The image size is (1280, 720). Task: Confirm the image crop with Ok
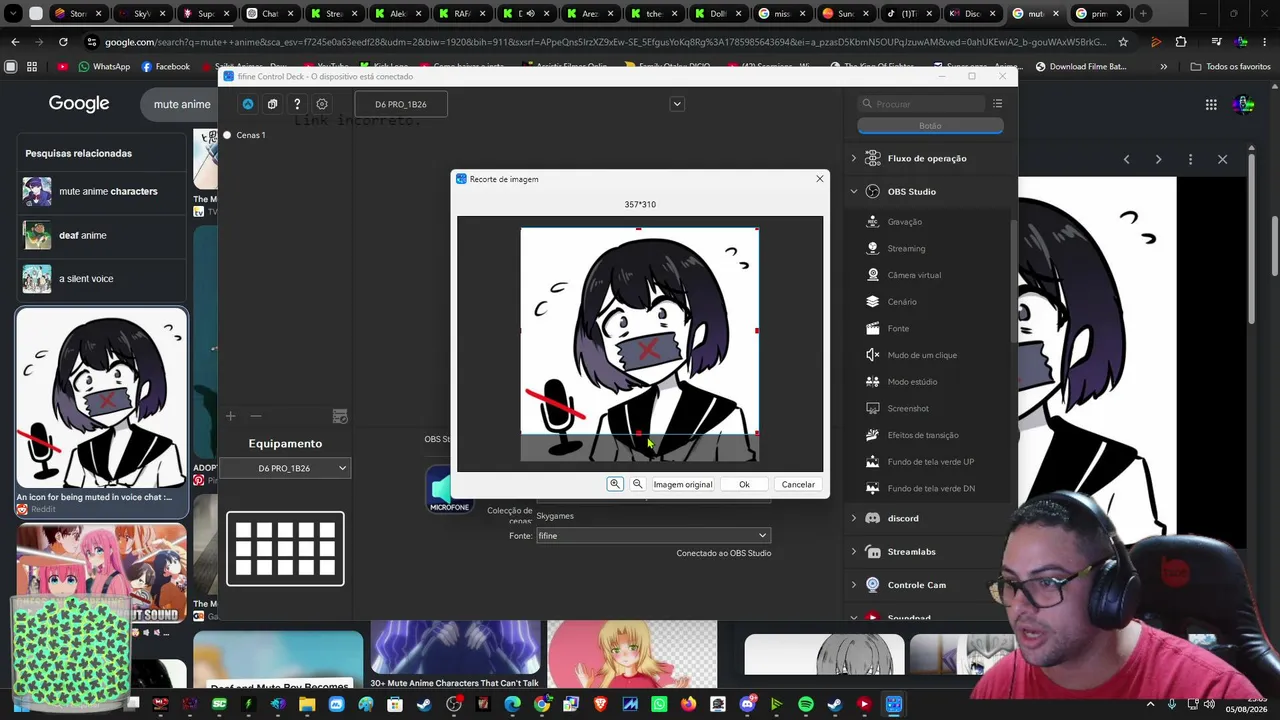[x=744, y=484]
